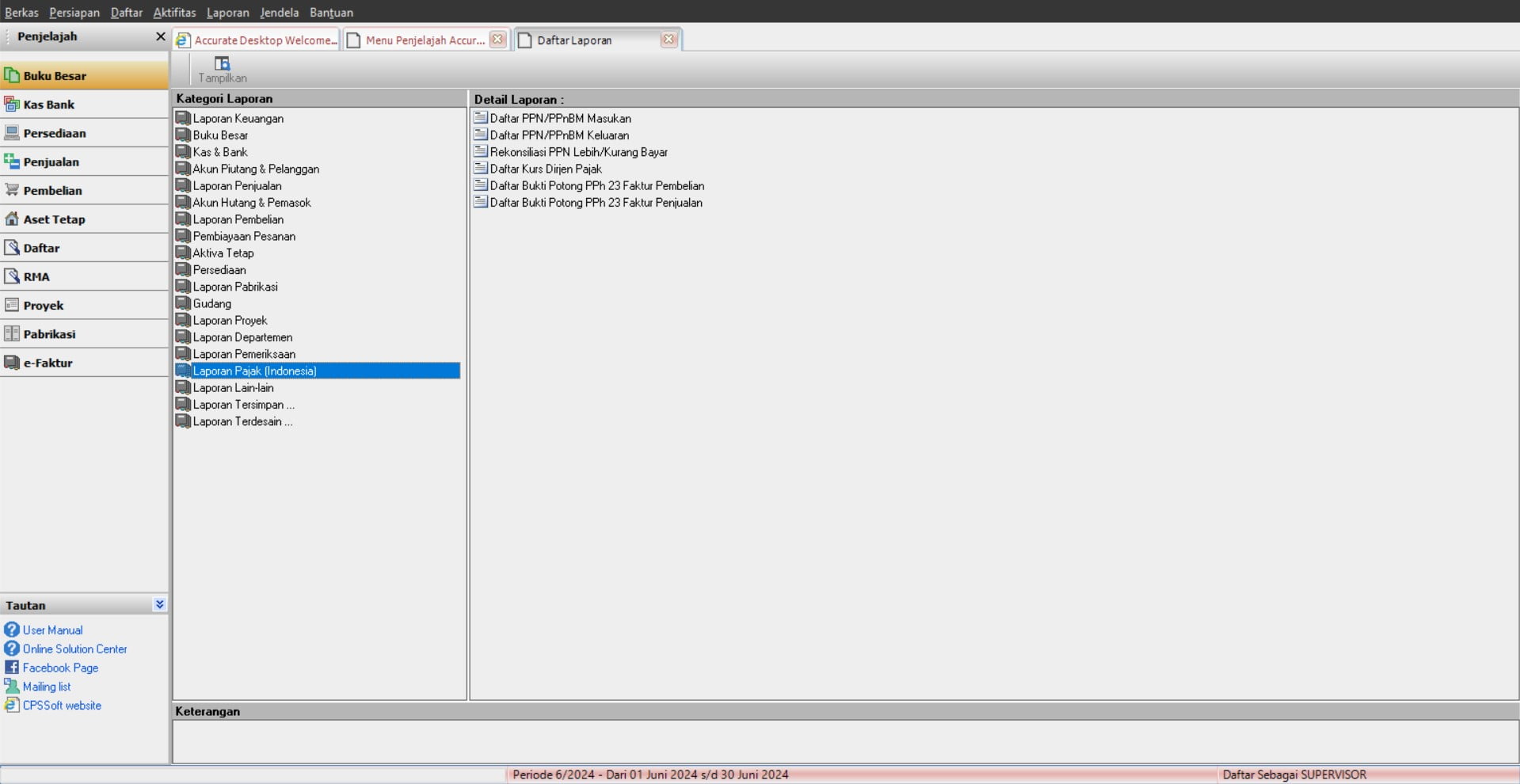The width and height of the screenshot is (1520, 784).
Task: Visit the CPSSoft website link
Action: pyautogui.click(x=62, y=706)
